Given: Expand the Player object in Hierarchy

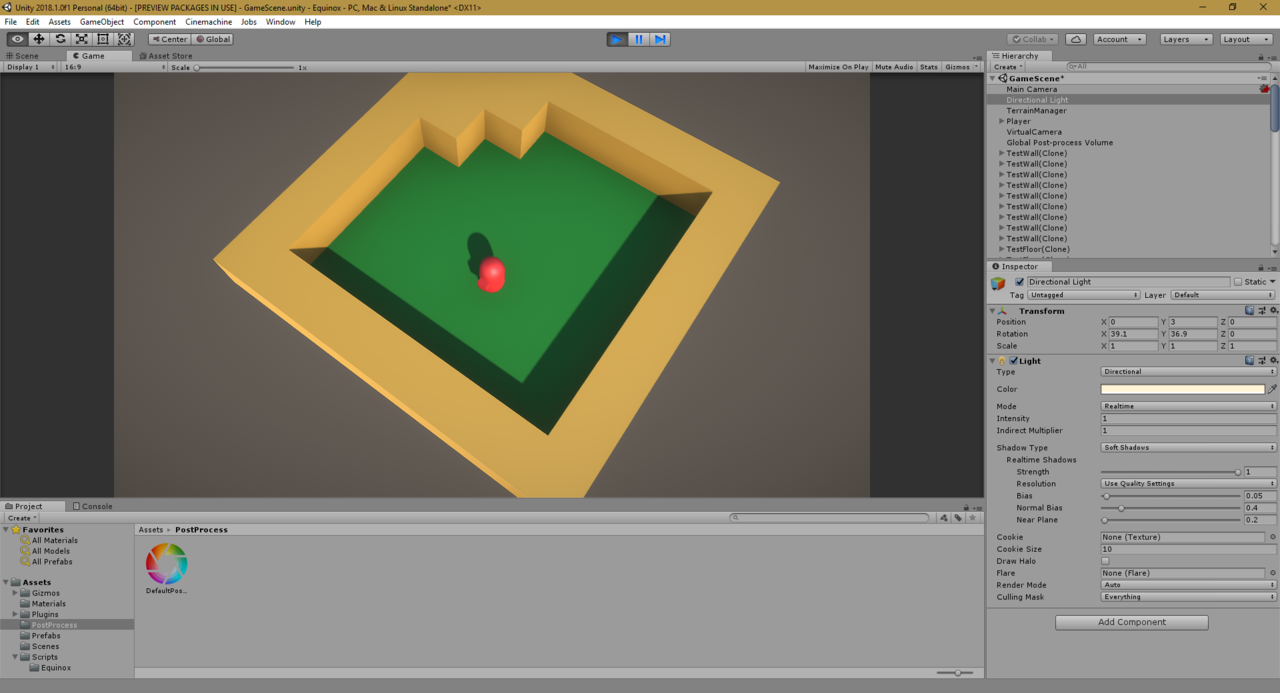Looking at the screenshot, I should pyautogui.click(x=1001, y=121).
